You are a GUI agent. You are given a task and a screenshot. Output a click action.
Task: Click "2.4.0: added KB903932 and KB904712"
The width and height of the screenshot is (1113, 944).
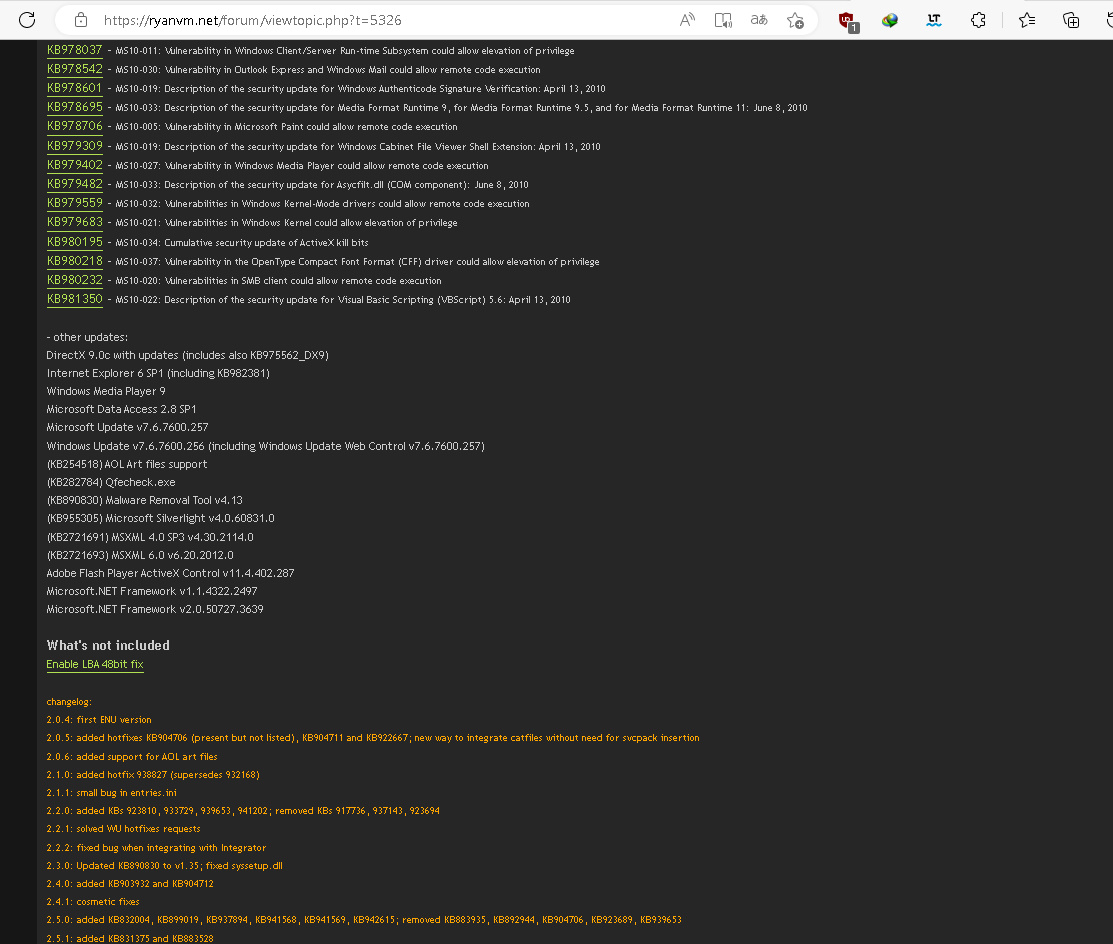click(130, 884)
